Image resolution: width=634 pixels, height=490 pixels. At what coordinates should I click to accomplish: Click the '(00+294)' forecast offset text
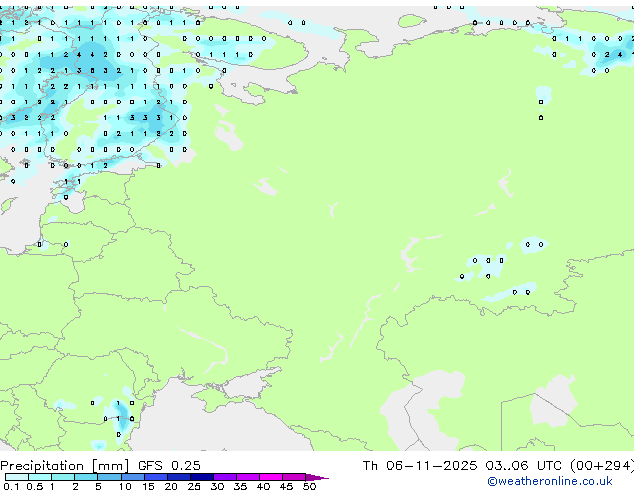[x=602, y=466]
